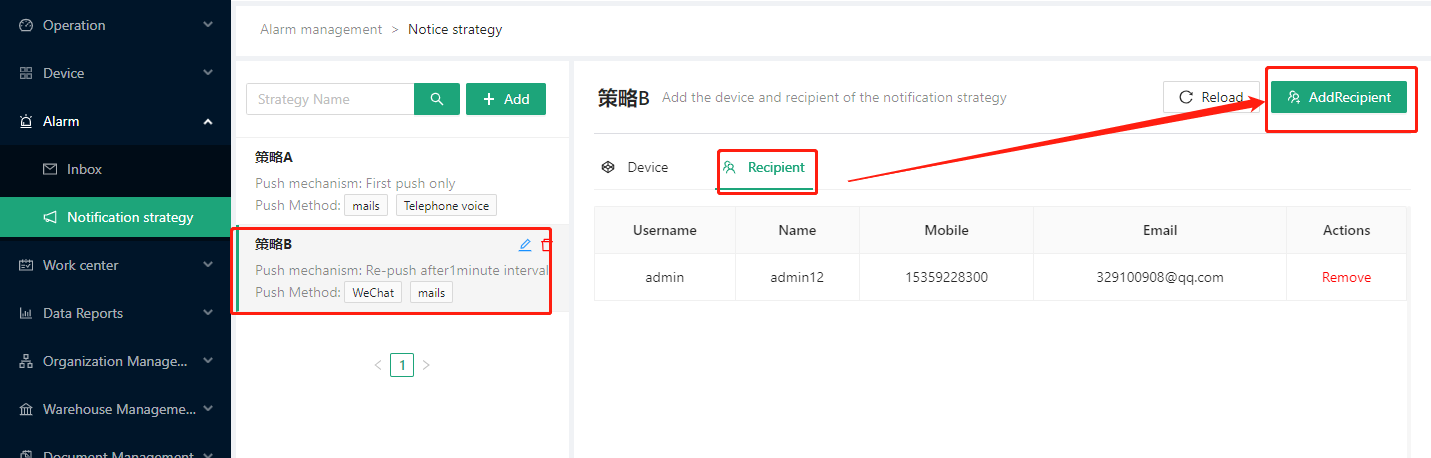Go to page 1 in pagination
Image resolution: width=1431 pixels, height=458 pixels.
coord(402,365)
